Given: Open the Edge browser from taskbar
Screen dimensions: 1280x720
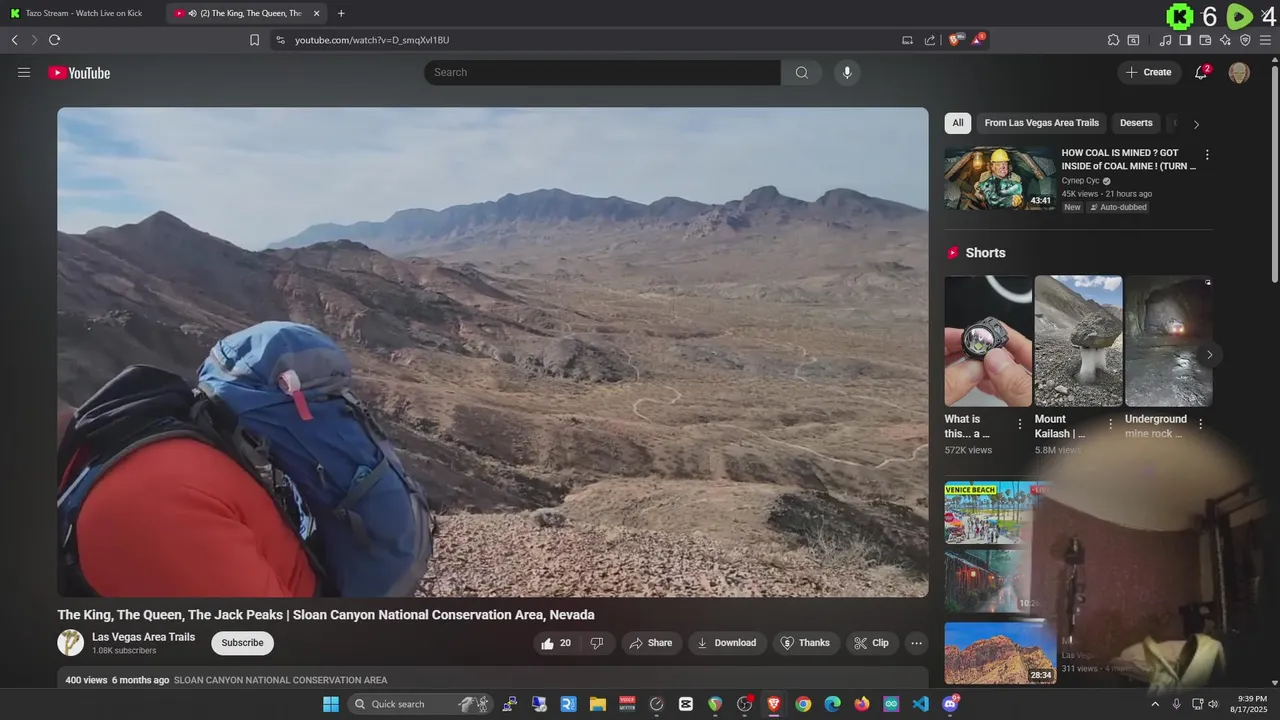Looking at the screenshot, I should point(832,704).
